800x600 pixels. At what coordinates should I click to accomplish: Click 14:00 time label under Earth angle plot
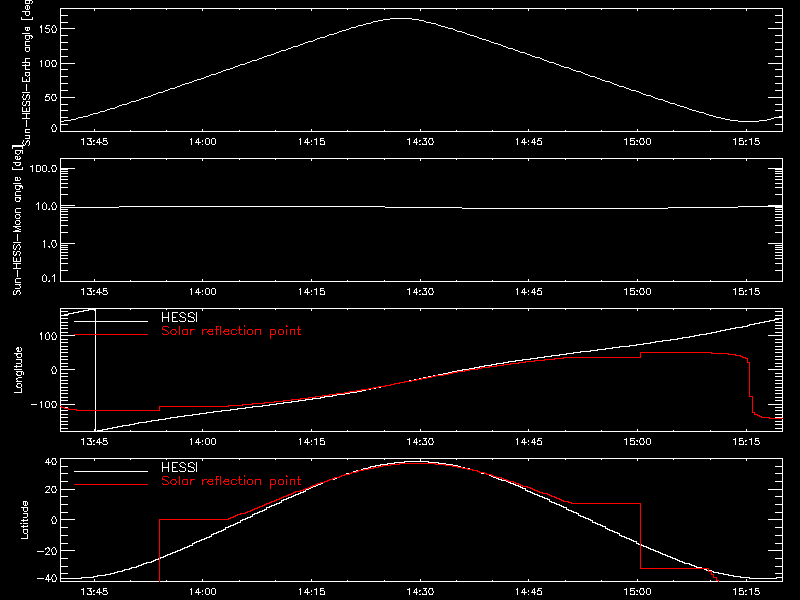[x=203, y=142]
